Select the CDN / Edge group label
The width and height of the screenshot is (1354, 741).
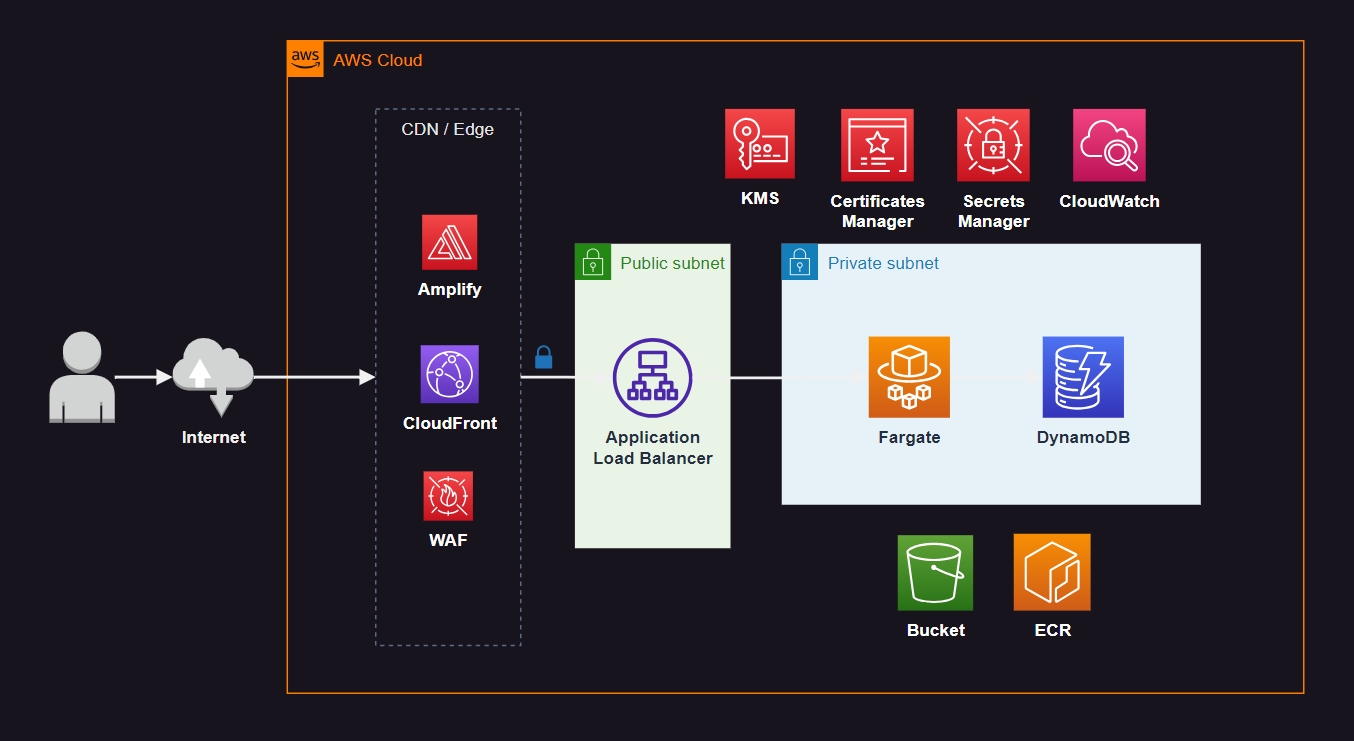coord(447,129)
